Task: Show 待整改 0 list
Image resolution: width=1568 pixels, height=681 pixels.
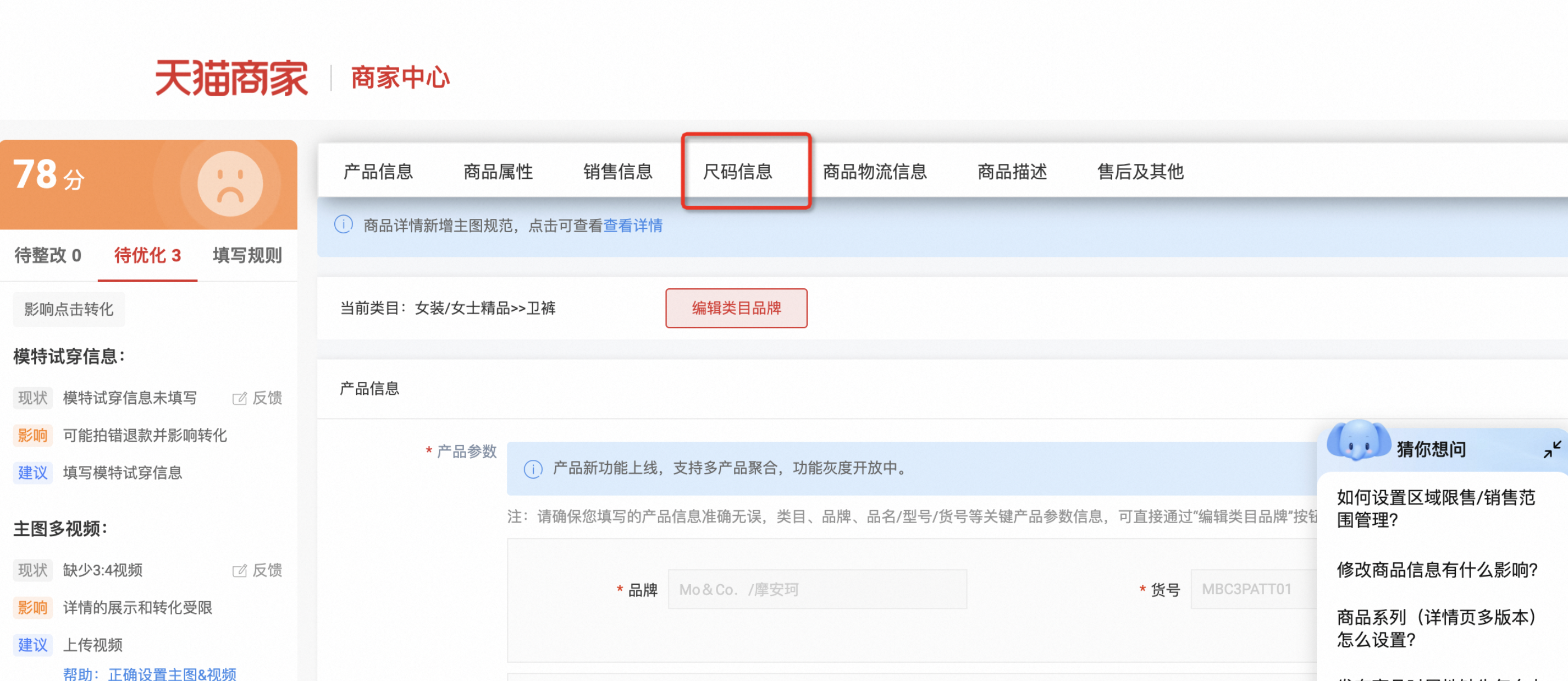Action: 48,255
